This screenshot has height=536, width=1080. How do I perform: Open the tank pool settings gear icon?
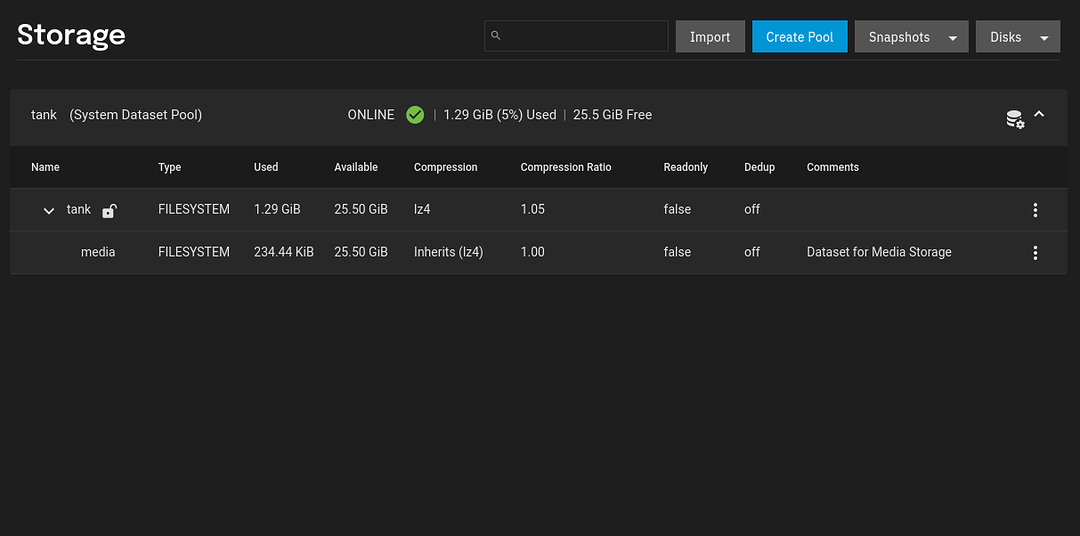[1015, 118]
